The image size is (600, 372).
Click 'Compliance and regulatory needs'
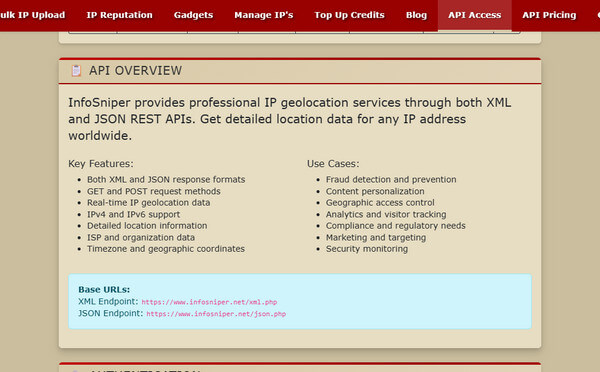click(x=396, y=226)
